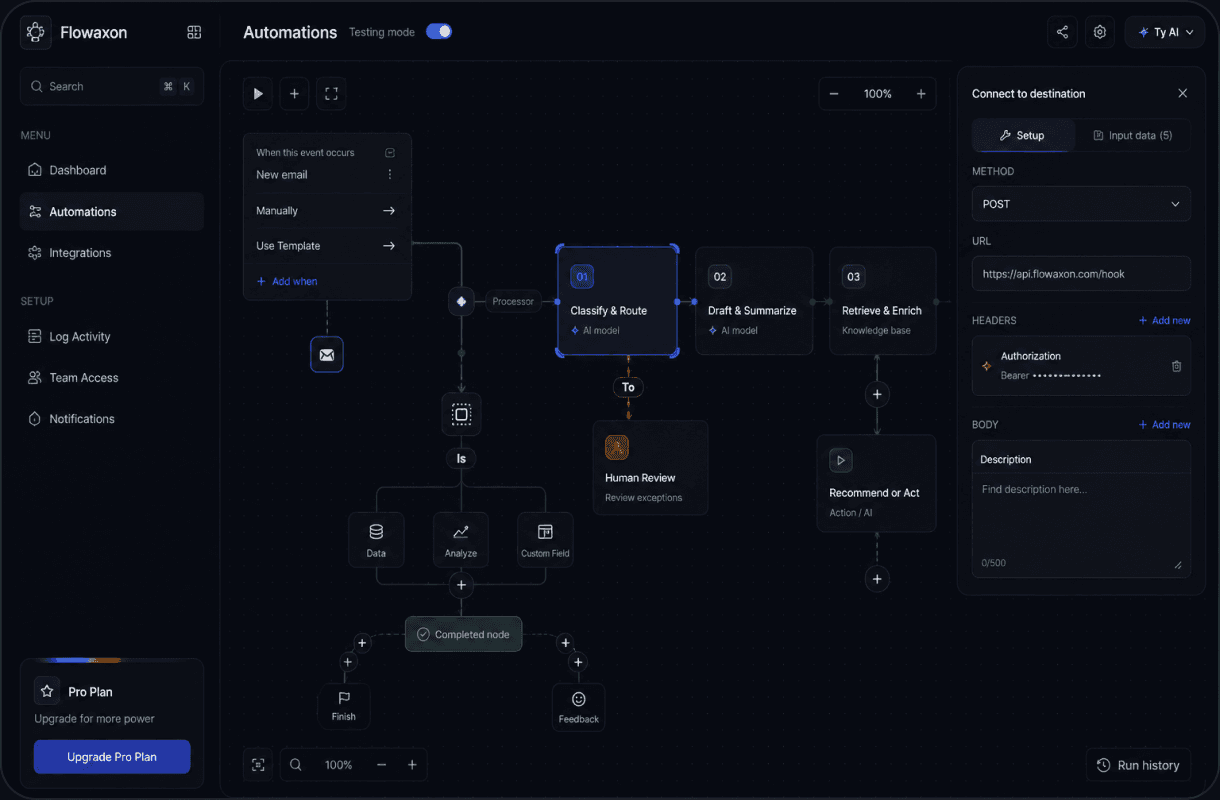Open Log Activity in sidebar
The image size is (1220, 800).
tap(112, 336)
